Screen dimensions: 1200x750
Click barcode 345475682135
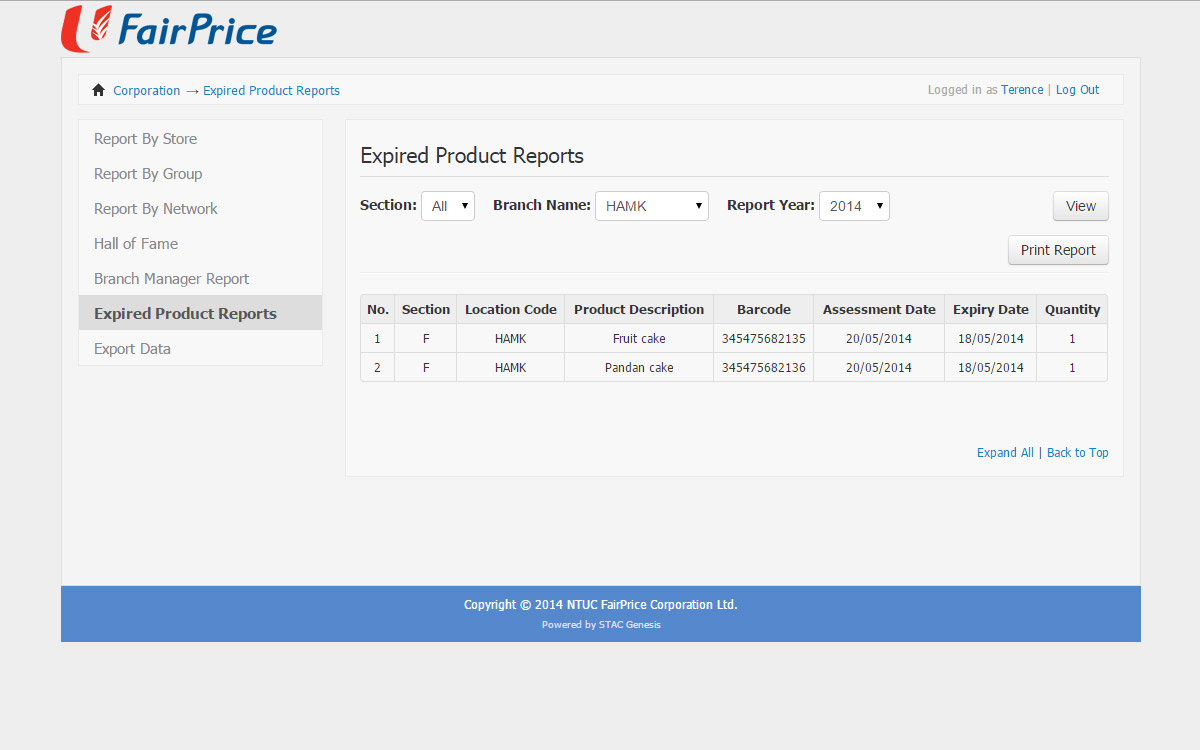(x=764, y=338)
